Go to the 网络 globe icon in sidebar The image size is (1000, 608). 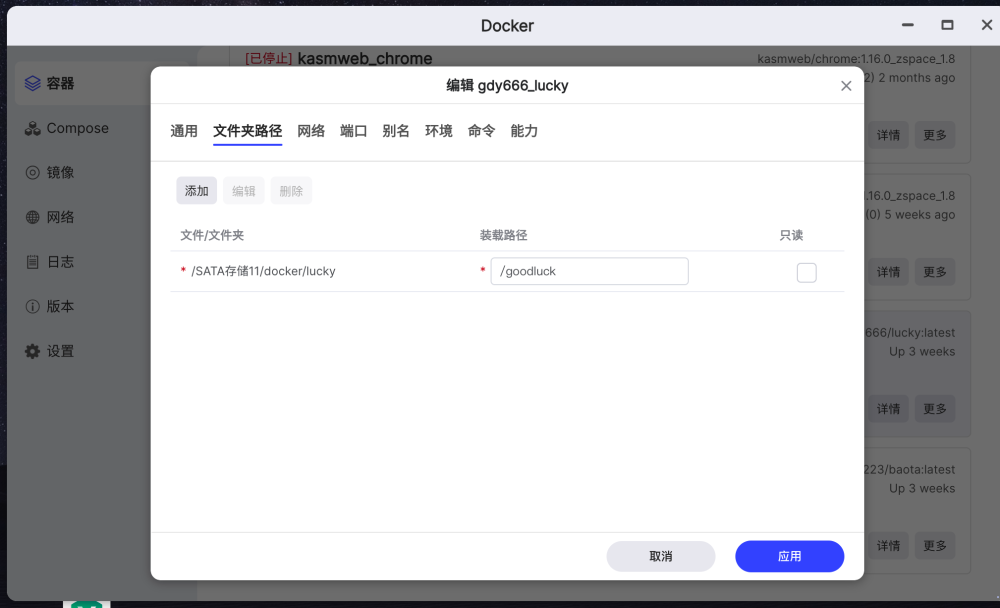(33, 218)
